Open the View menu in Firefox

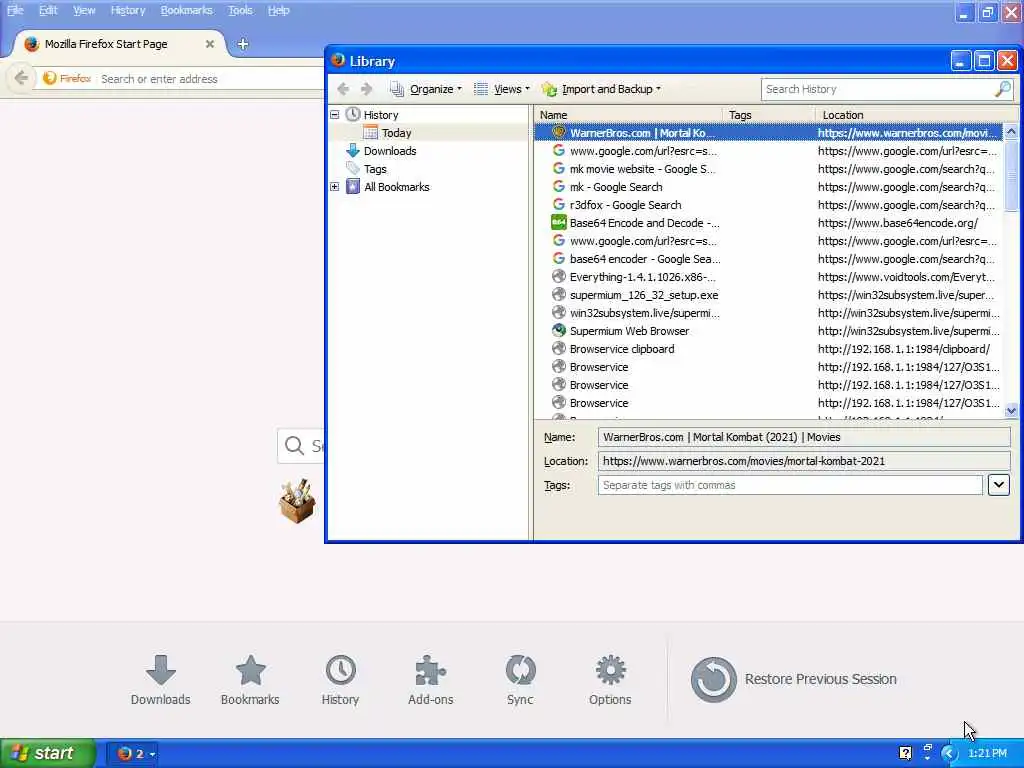84,10
